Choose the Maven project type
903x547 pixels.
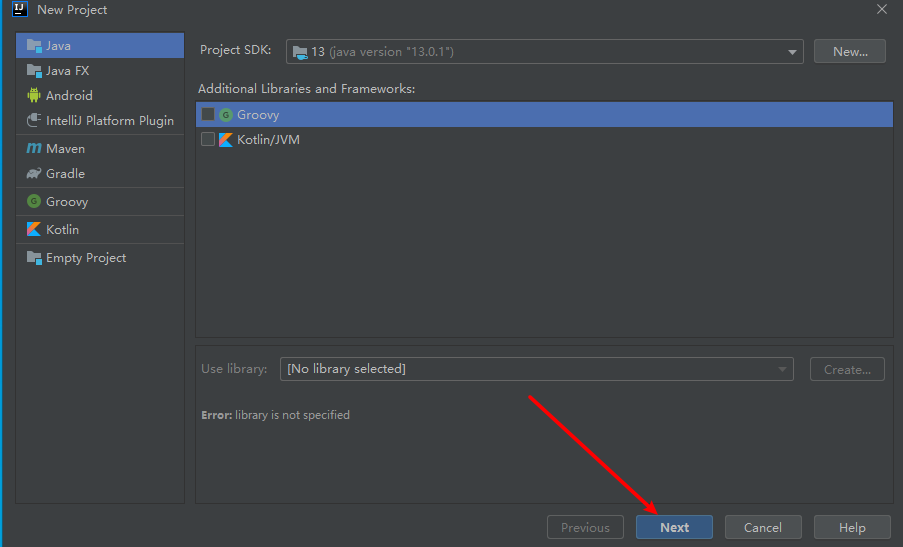click(100, 149)
